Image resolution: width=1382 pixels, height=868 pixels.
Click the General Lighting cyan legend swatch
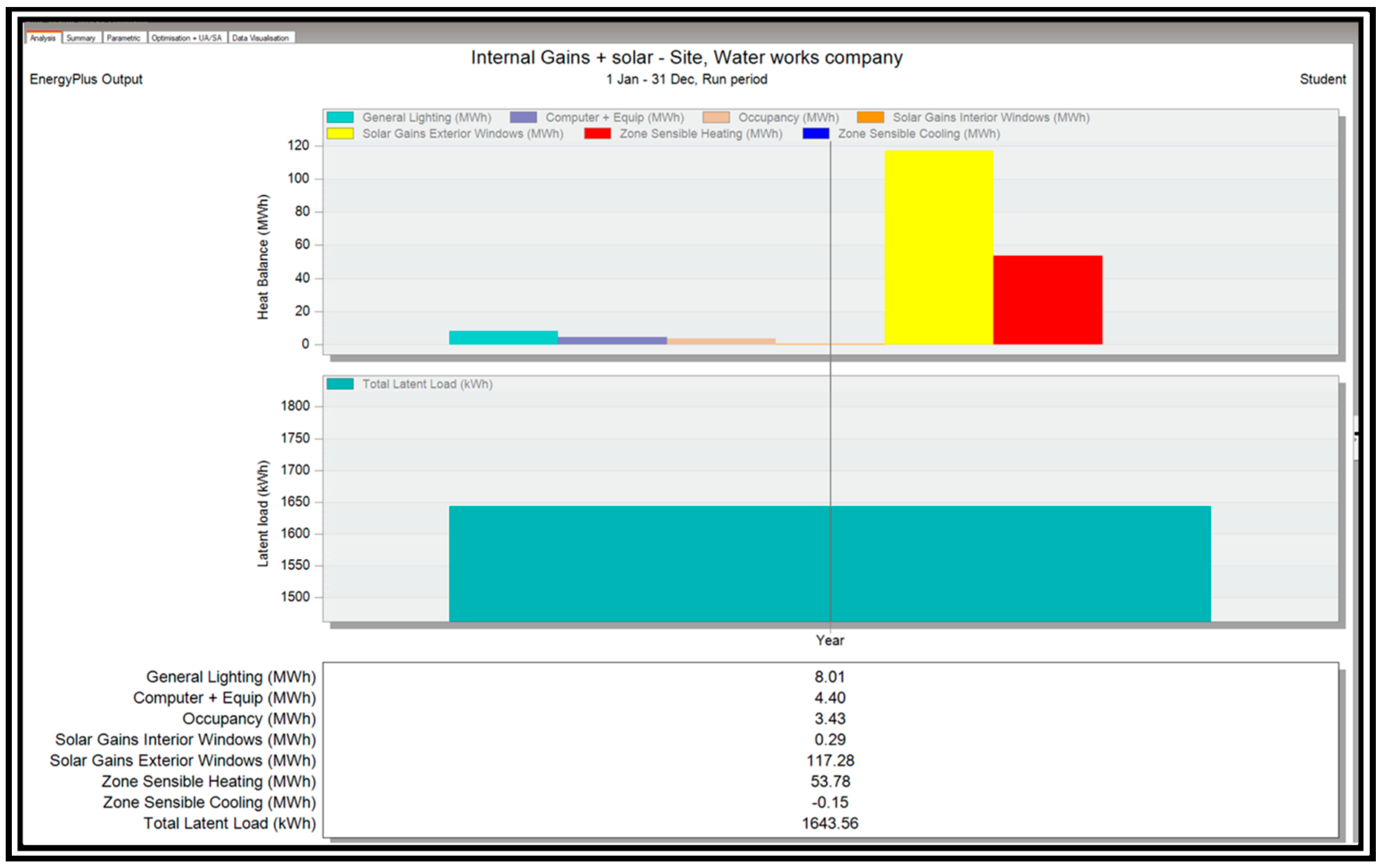coord(340,118)
